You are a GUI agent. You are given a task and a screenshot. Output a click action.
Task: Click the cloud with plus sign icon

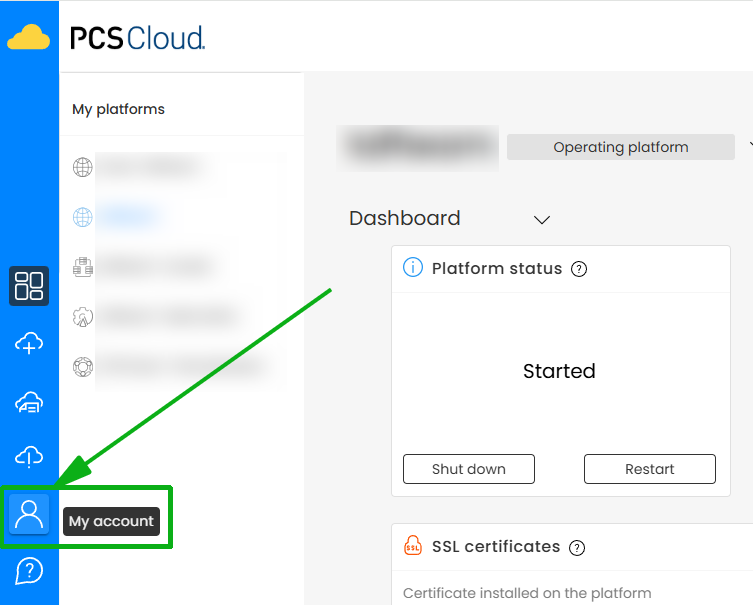pyautogui.click(x=29, y=343)
